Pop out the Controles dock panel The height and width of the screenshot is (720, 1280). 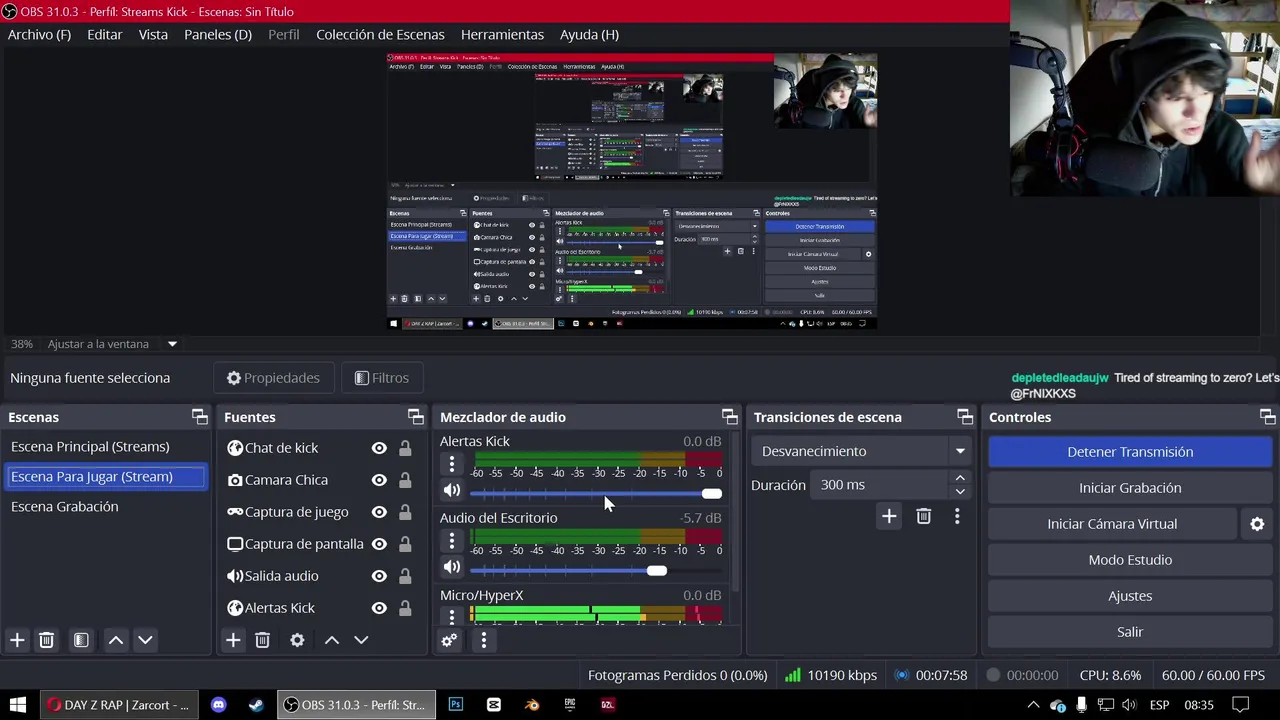pyautogui.click(x=1268, y=417)
